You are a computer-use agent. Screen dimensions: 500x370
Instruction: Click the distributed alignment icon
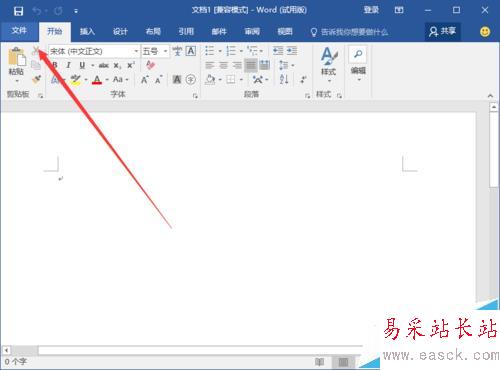click(x=265, y=65)
